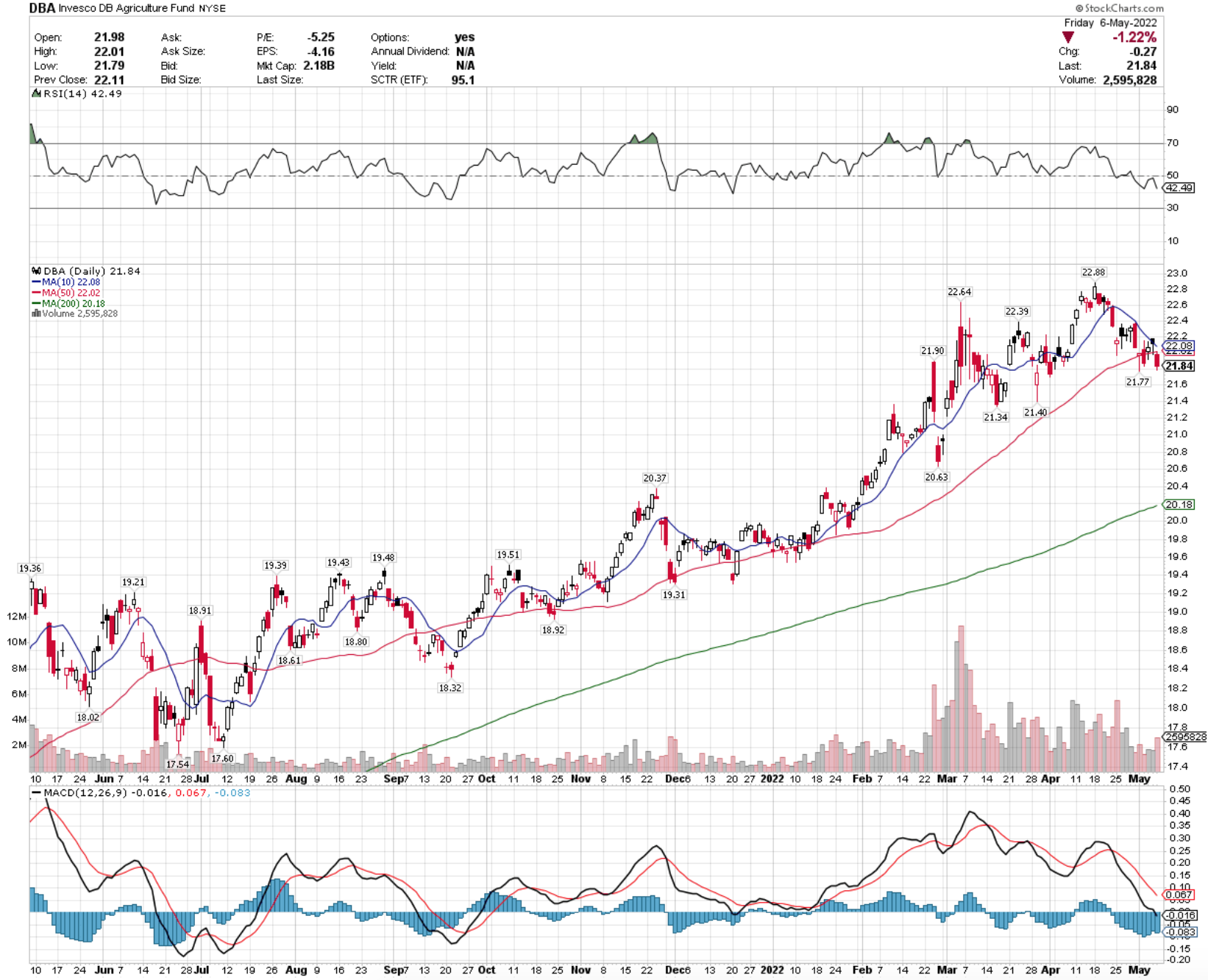Click the 21.34 low price label
The width and height of the screenshot is (1208, 980).
tap(995, 417)
